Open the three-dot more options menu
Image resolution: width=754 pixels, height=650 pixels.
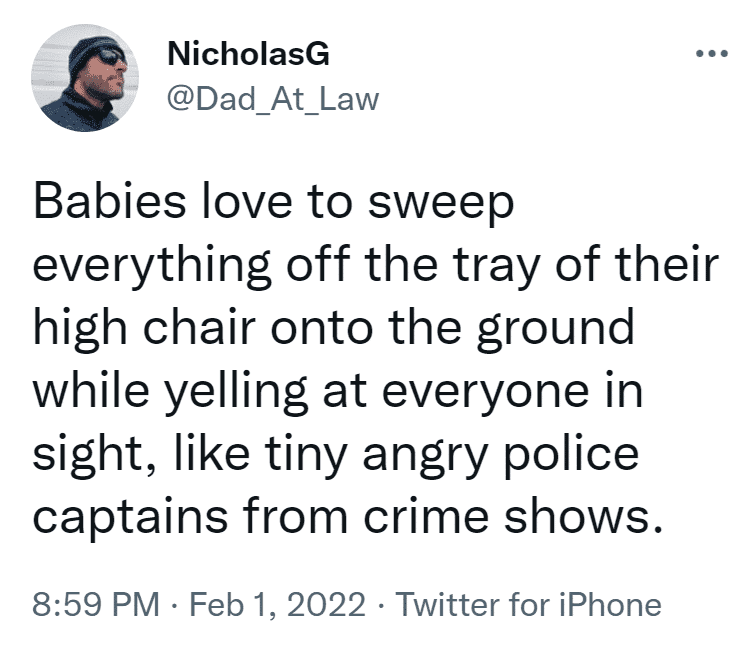coord(712,53)
